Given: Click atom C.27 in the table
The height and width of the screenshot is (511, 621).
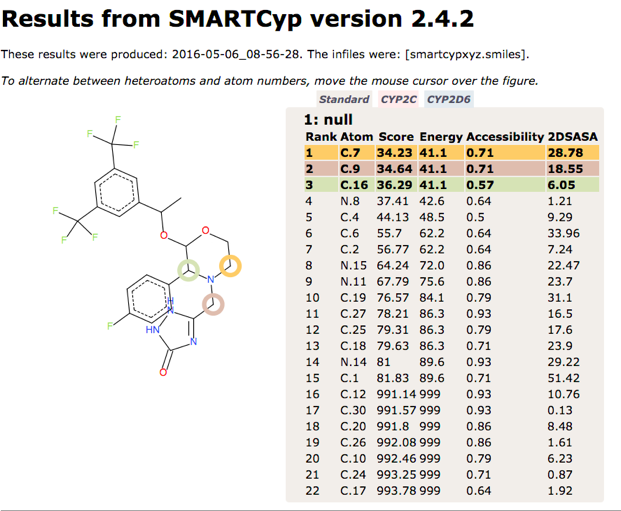Looking at the screenshot, I should (x=353, y=314).
